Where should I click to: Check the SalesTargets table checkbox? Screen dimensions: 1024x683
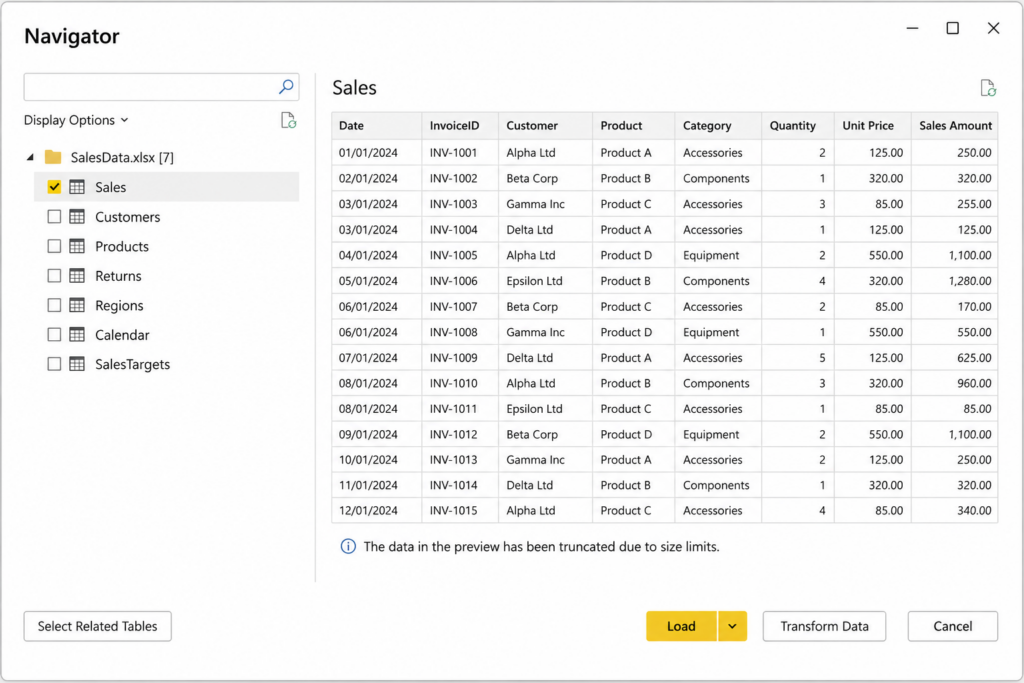click(x=54, y=364)
